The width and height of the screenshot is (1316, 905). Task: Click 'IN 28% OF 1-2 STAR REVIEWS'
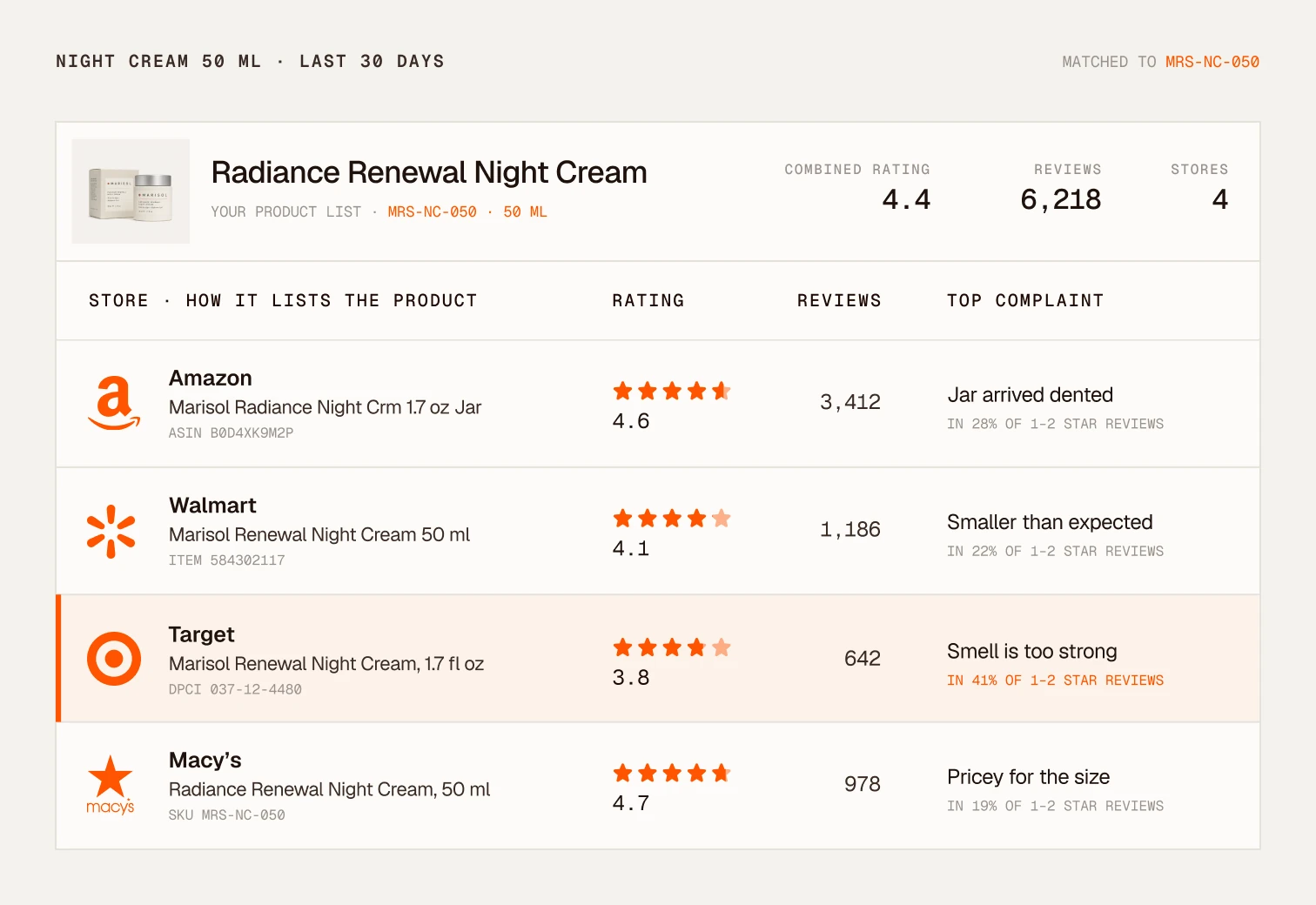click(1056, 424)
